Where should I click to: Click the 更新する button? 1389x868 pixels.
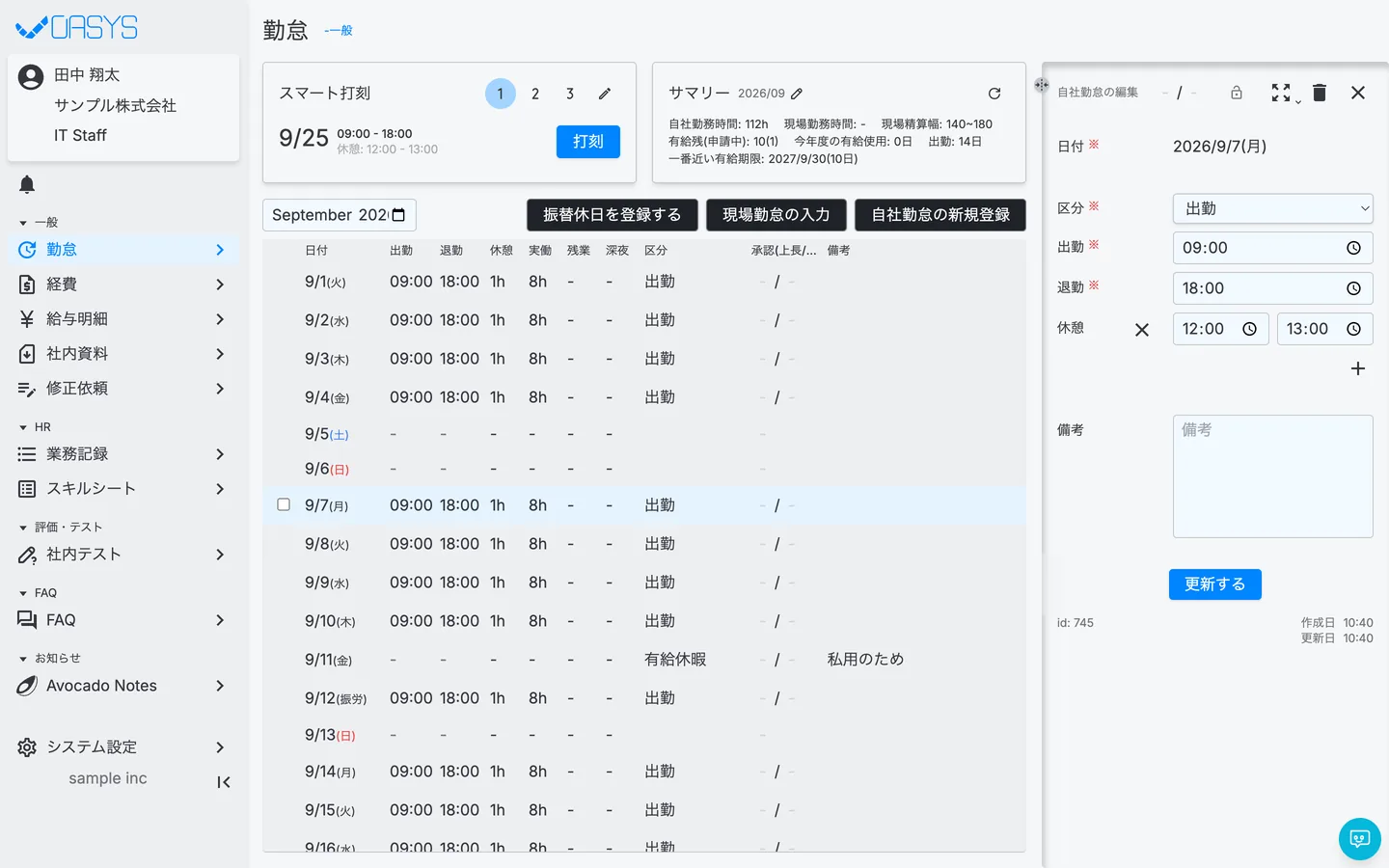point(1215,584)
